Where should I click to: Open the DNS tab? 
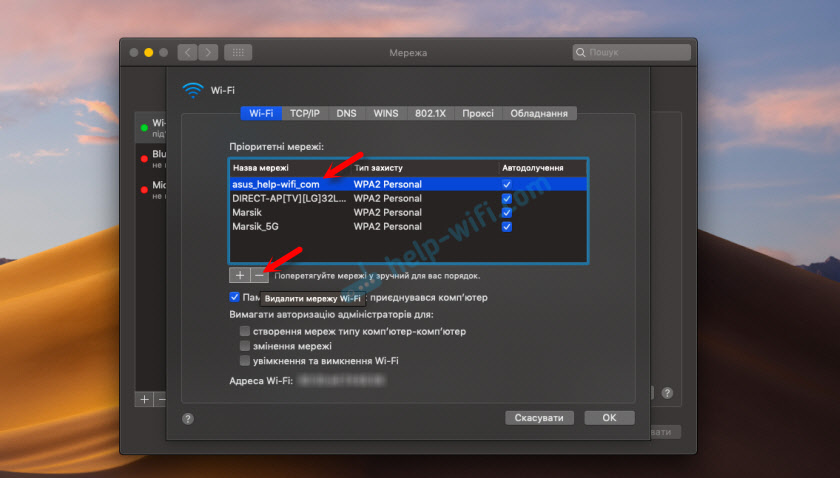tap(346, 114)
